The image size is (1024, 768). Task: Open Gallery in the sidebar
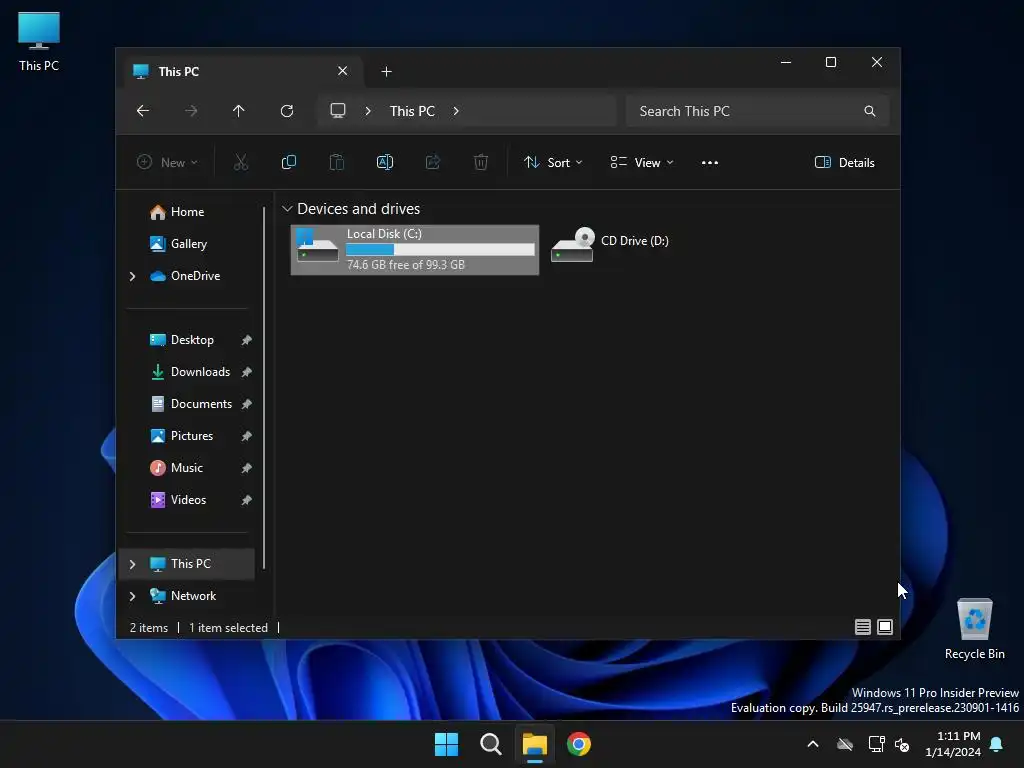(x=189, y=244)
